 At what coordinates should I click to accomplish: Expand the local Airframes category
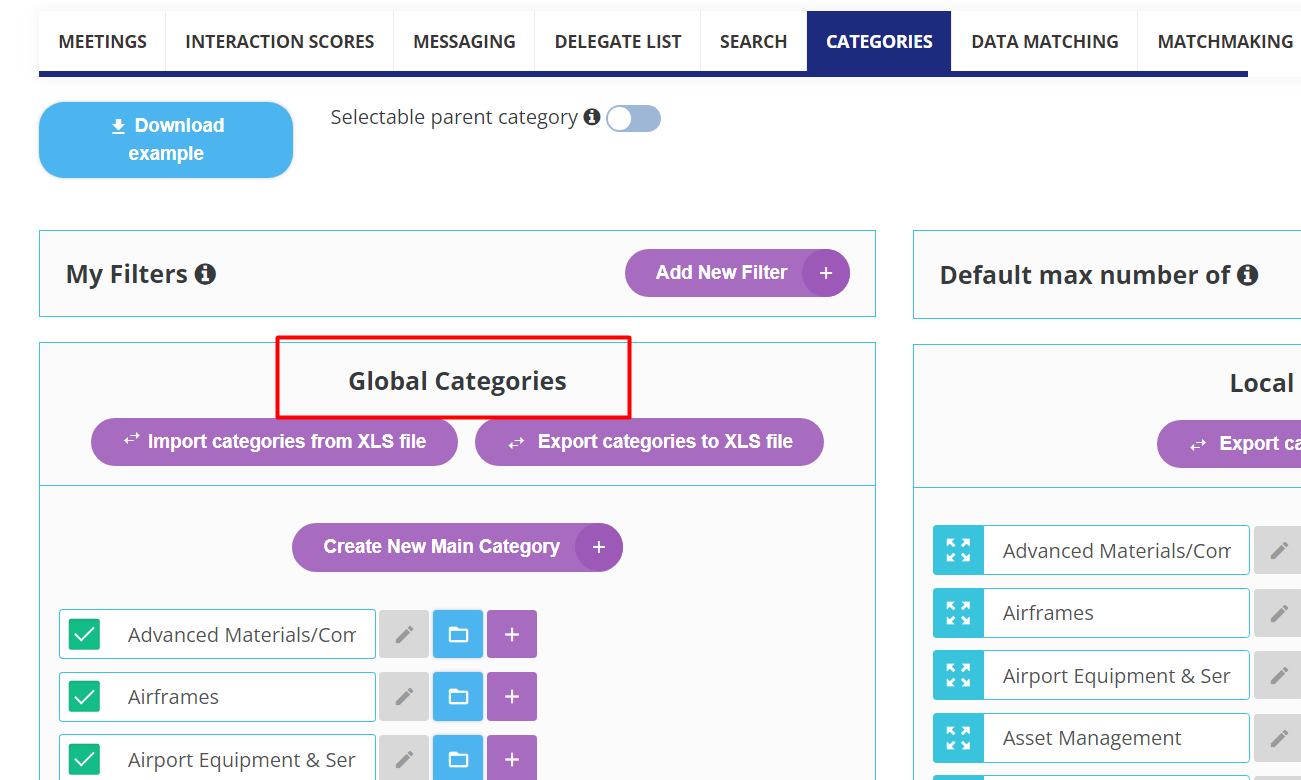(x=958, y=613)
